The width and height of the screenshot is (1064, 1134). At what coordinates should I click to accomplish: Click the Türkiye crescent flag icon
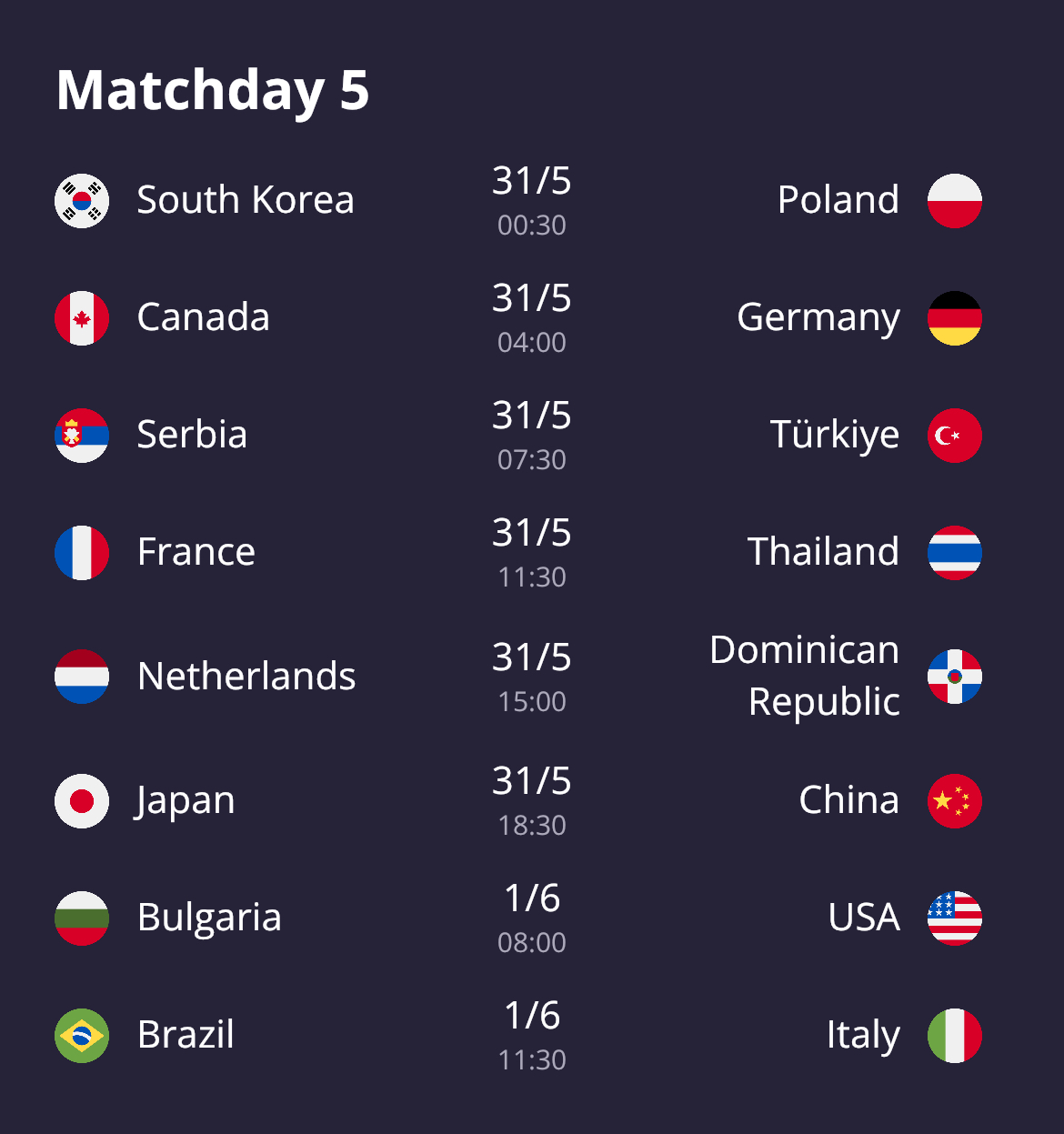[x=955, y=436]
